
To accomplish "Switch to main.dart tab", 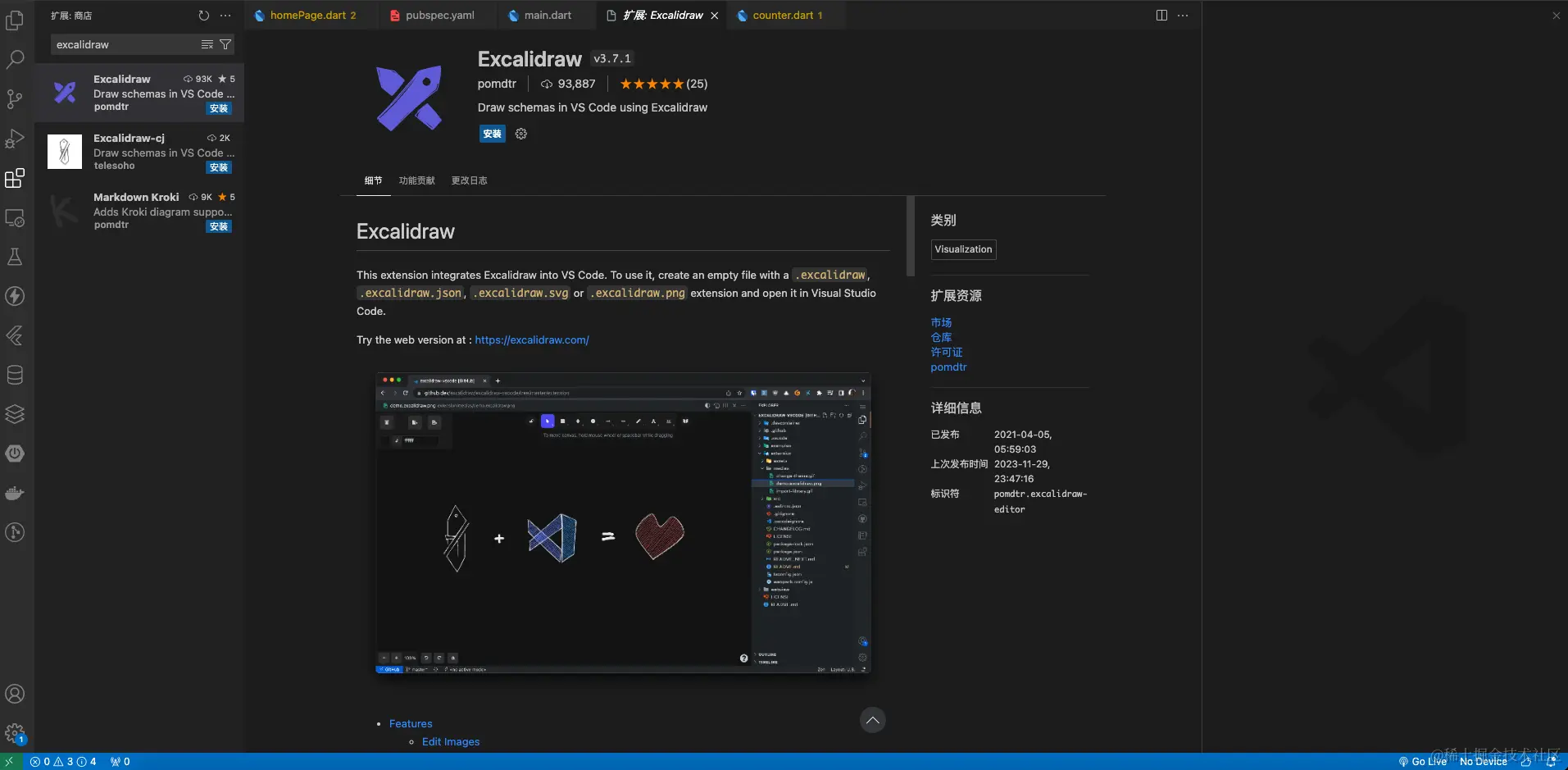I will coord(548,15).
